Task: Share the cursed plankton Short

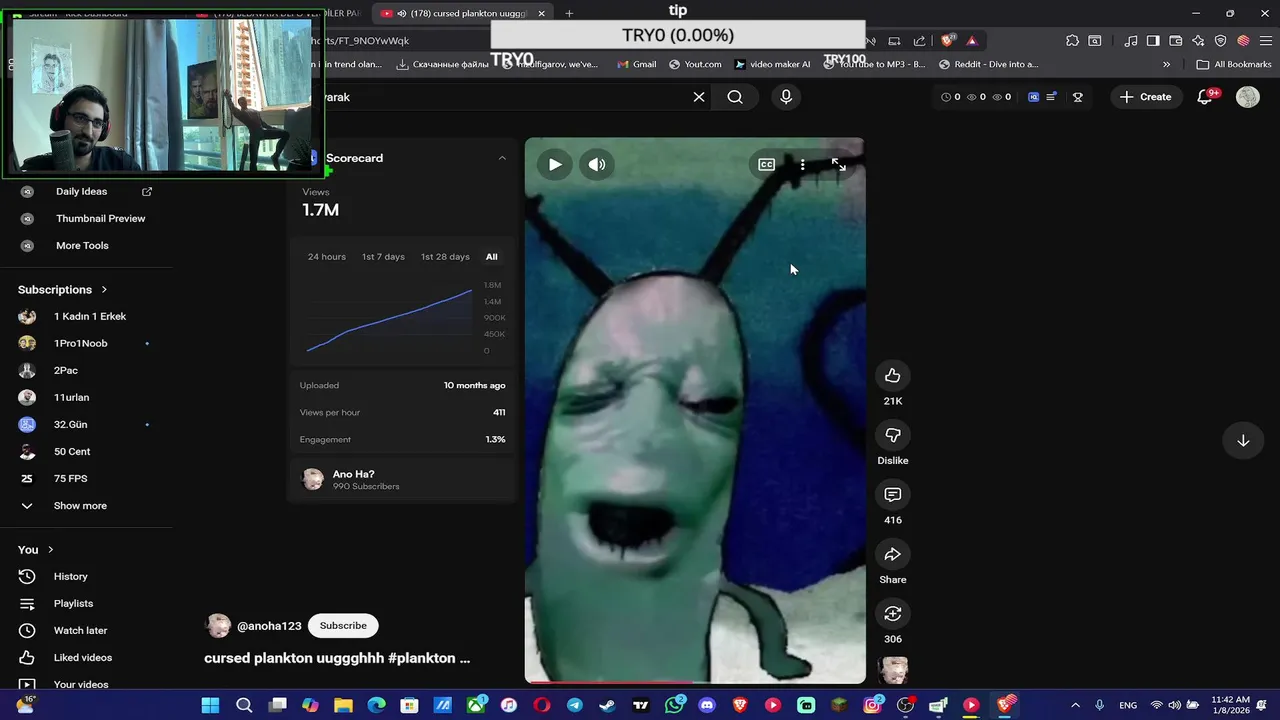Action: coord(893,554)
